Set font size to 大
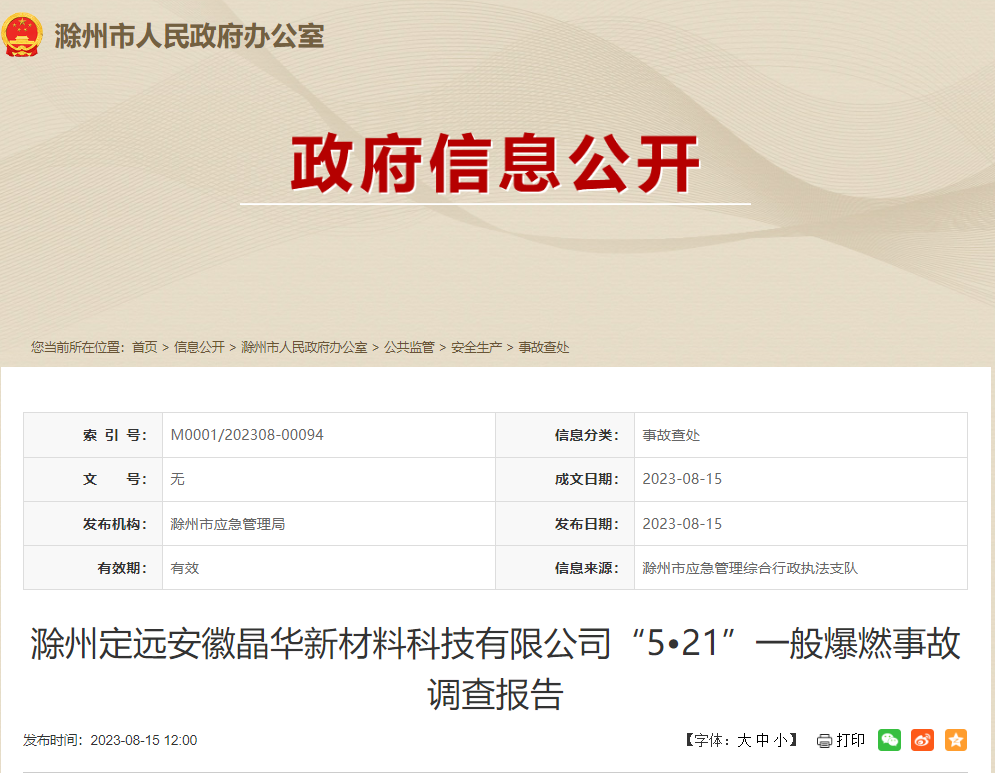The height and width of the screenshot is (773, 995). (x=744, y=741)
